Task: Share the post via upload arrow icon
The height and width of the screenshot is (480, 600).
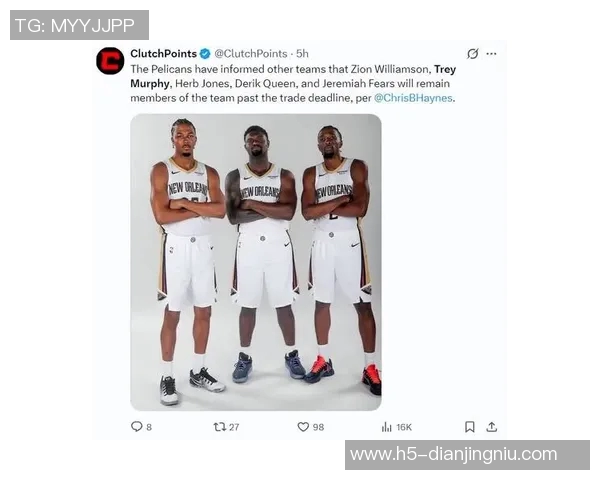Action: [x=492, y=427]
